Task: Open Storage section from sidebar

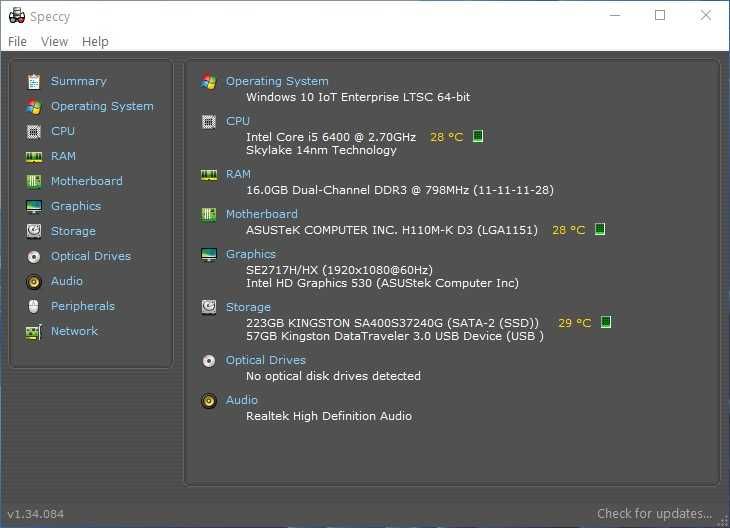Action: click(x=73, y=231)
